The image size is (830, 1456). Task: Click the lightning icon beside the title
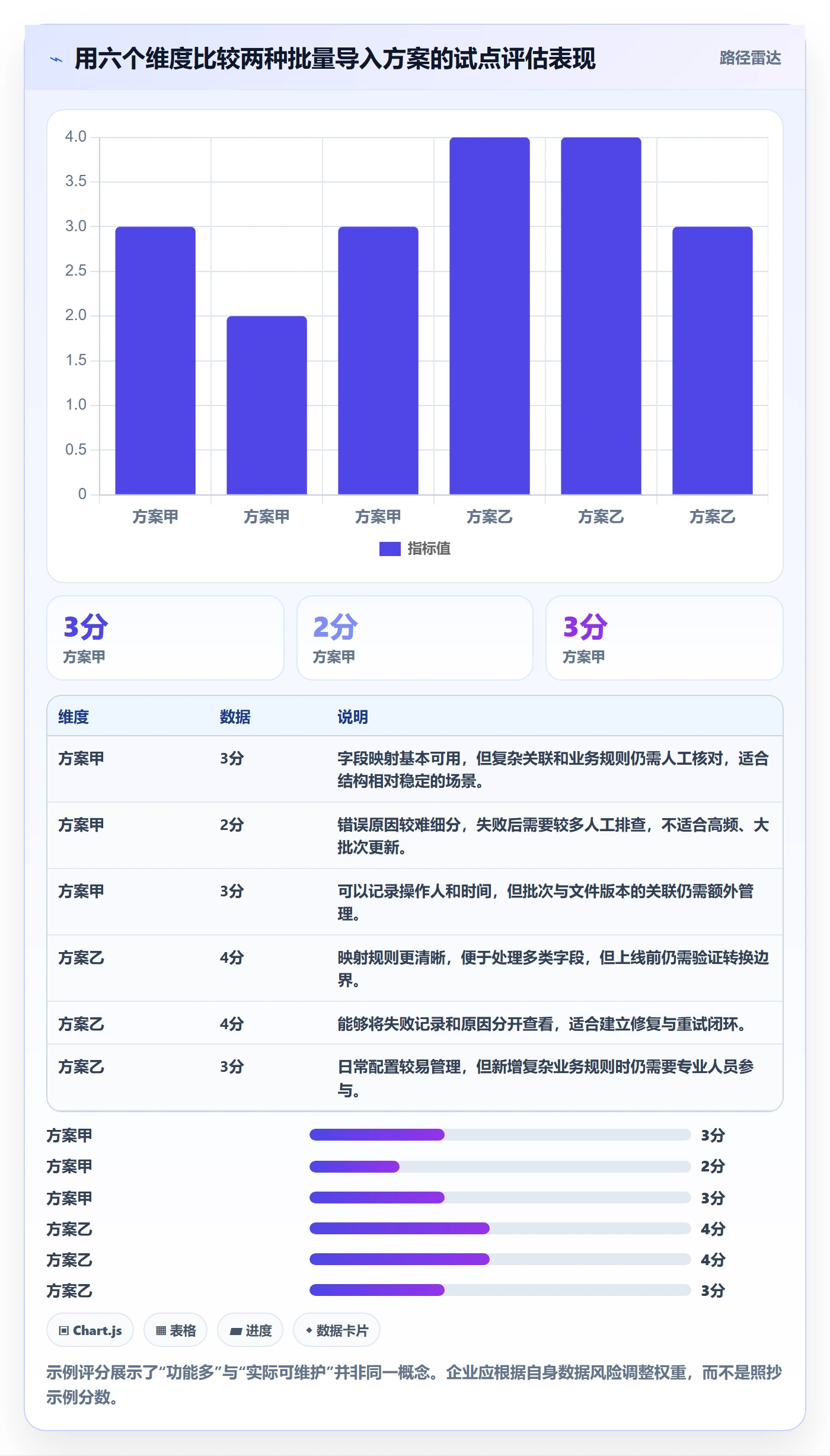tap(56, 59)
